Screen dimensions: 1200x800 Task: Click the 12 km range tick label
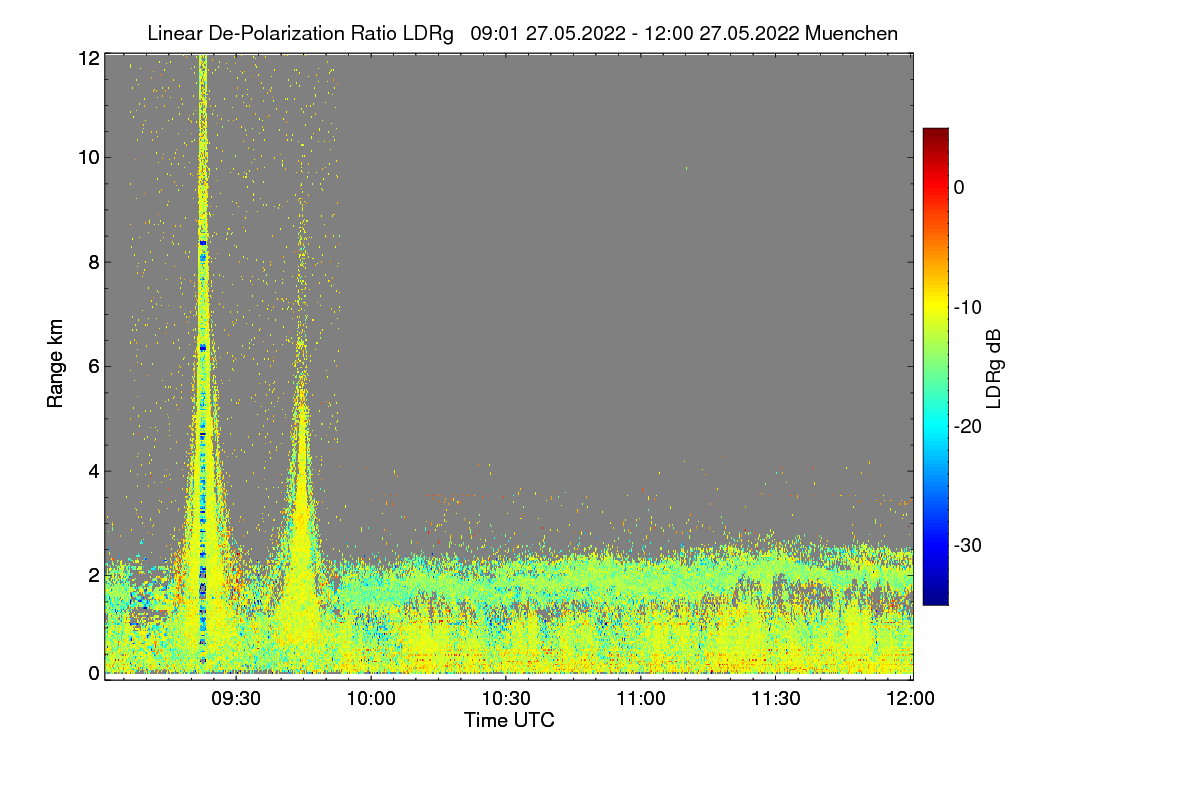point(88,58)
